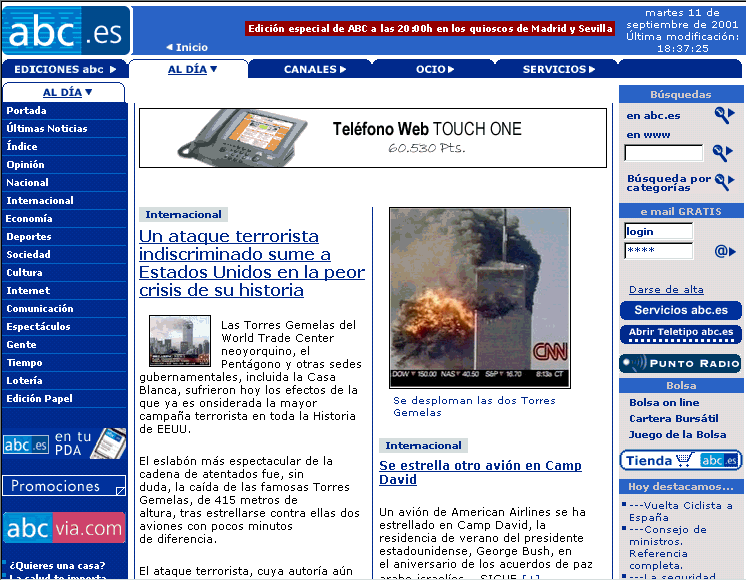Select Economía section
This screenshot has width=746, height=581.
click(x=29, y=219)
